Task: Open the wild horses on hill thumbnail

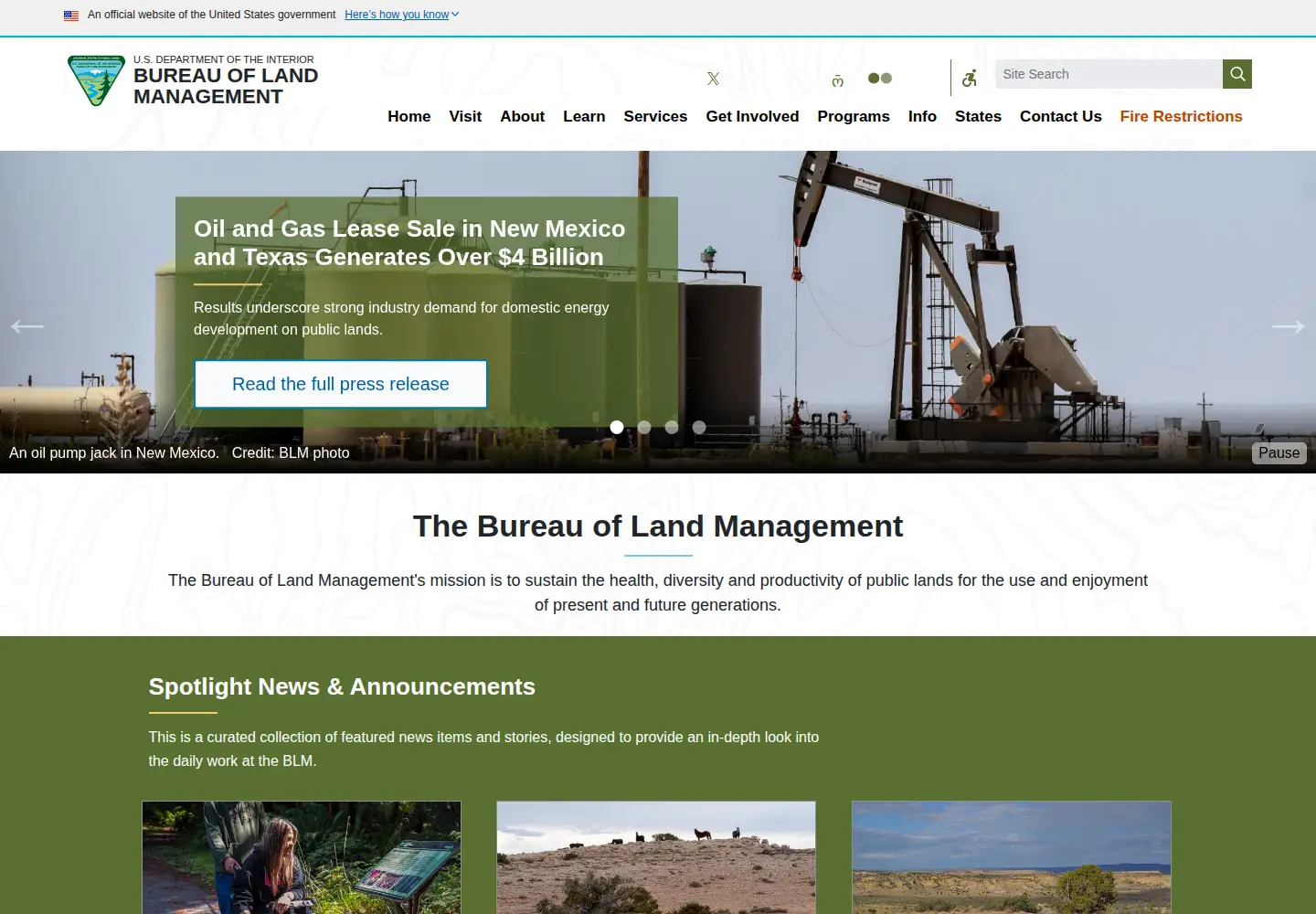Action: click(656, 857)
